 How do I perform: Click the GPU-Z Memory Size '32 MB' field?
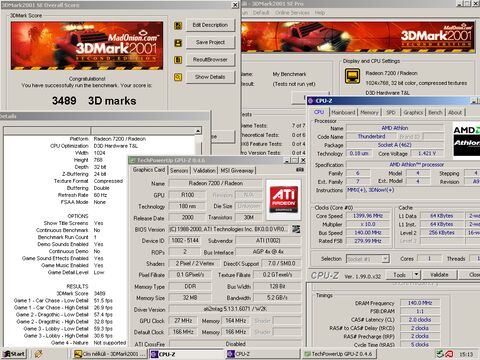pyautogui.click(x=190, y=298)
